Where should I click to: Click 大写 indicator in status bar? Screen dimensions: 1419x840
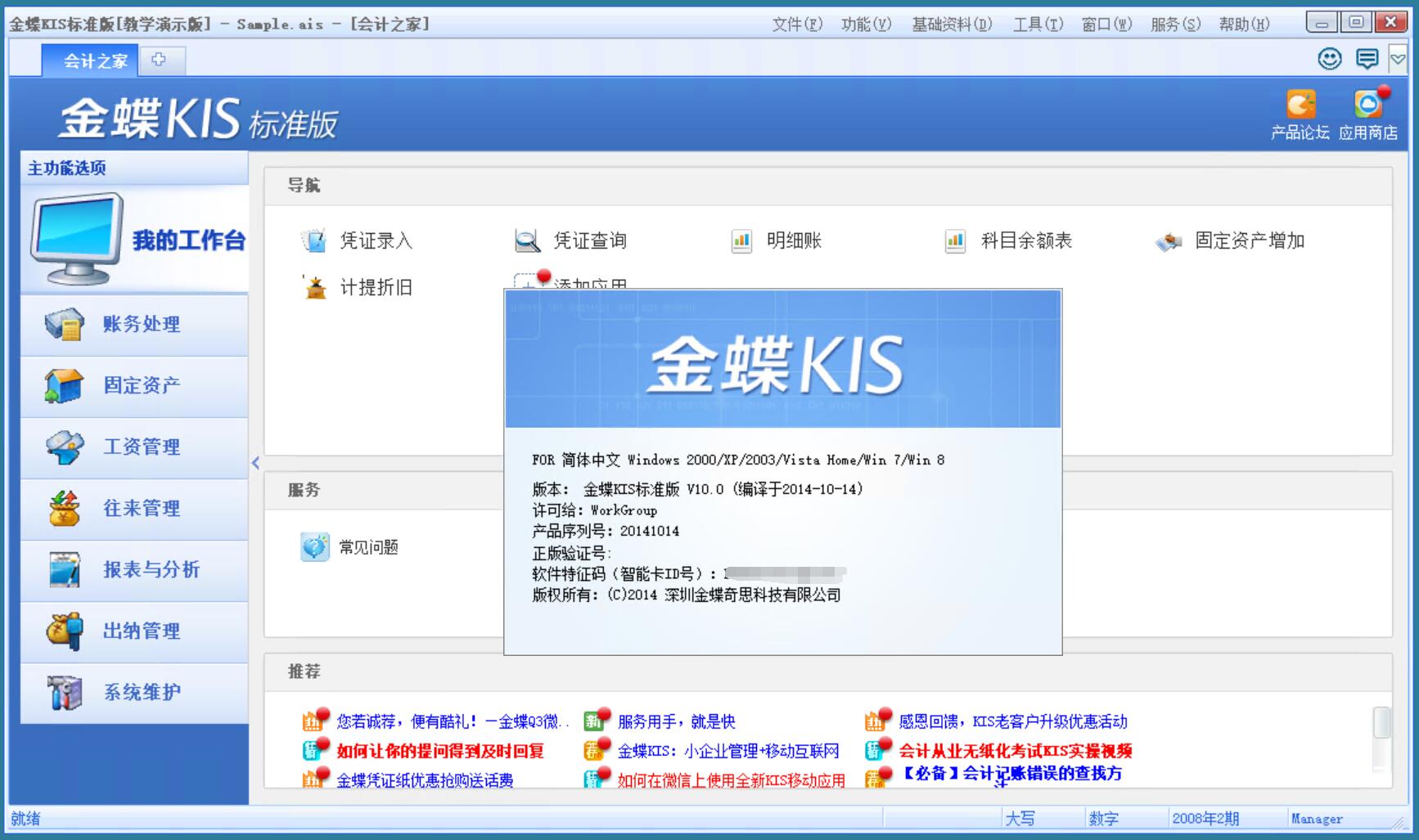(1020, 818)
